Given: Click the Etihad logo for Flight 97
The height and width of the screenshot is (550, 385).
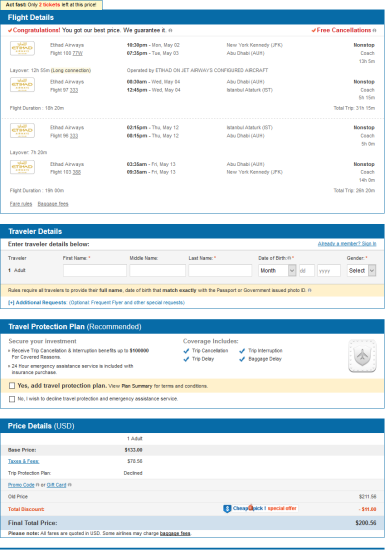Looking at the screenshot, I should point(22,85).
